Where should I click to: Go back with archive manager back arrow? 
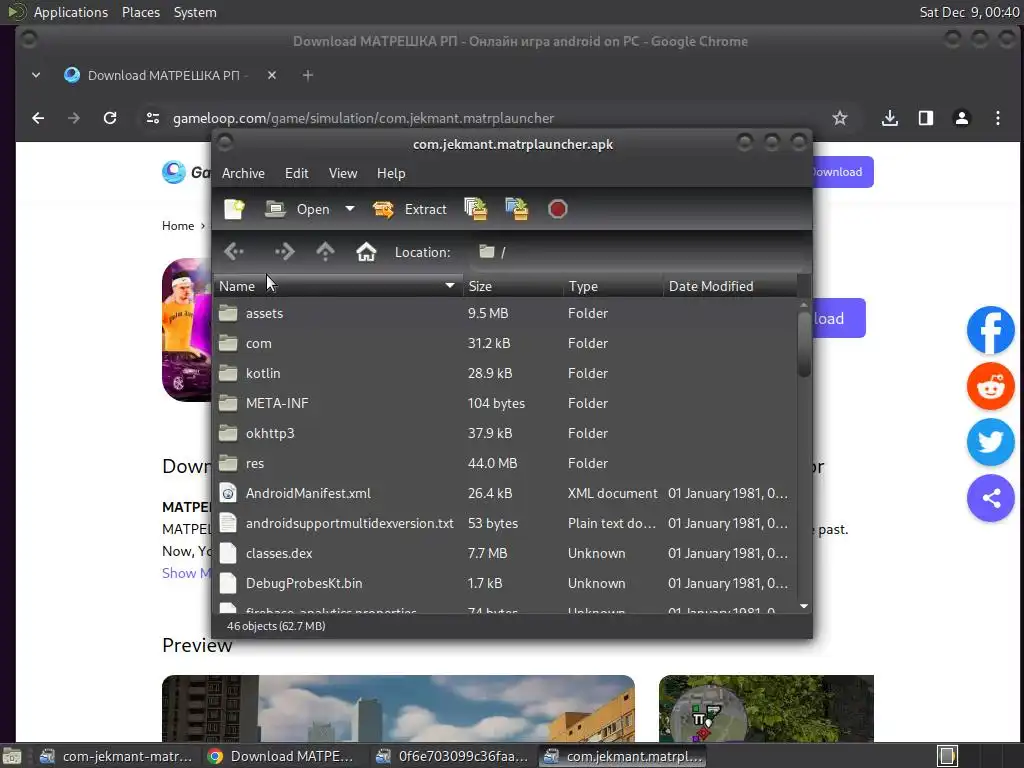(x=234, y=251)
